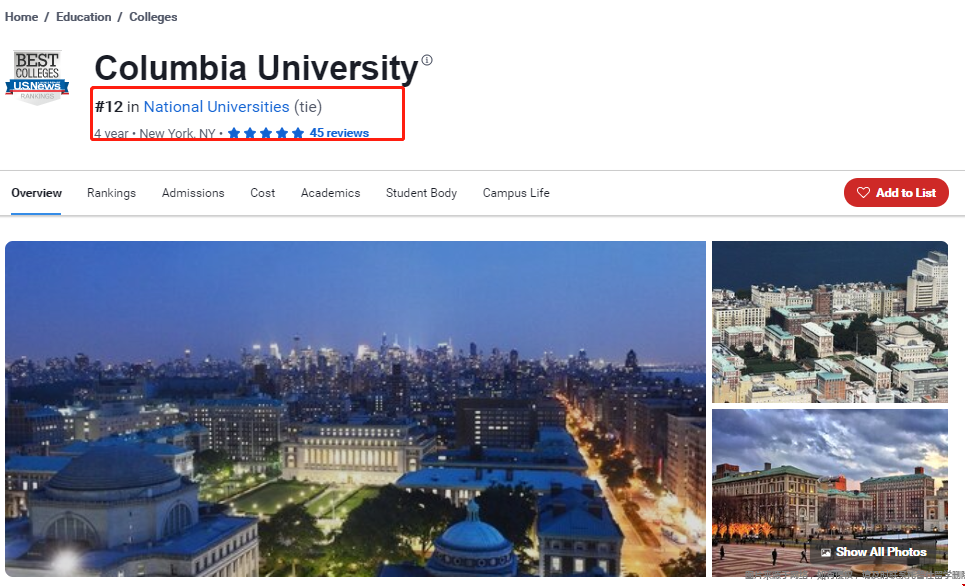Viewport: 965px width, 586px height.
Task: Open the National Universities ranking link
Action: (216, 107)
